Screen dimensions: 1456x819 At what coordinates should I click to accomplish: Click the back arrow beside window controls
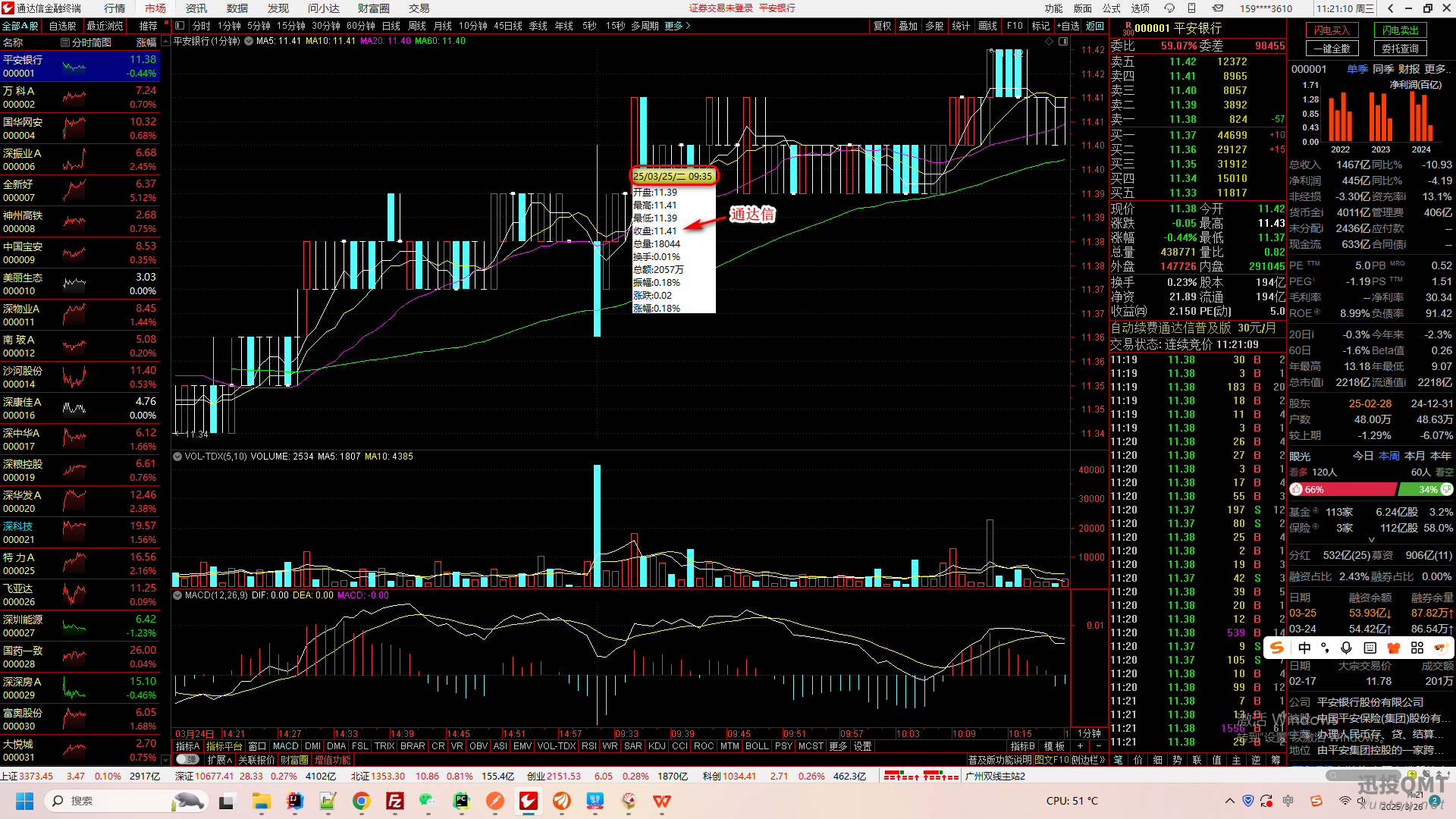pyautogui.click(x=1390, y=8)
